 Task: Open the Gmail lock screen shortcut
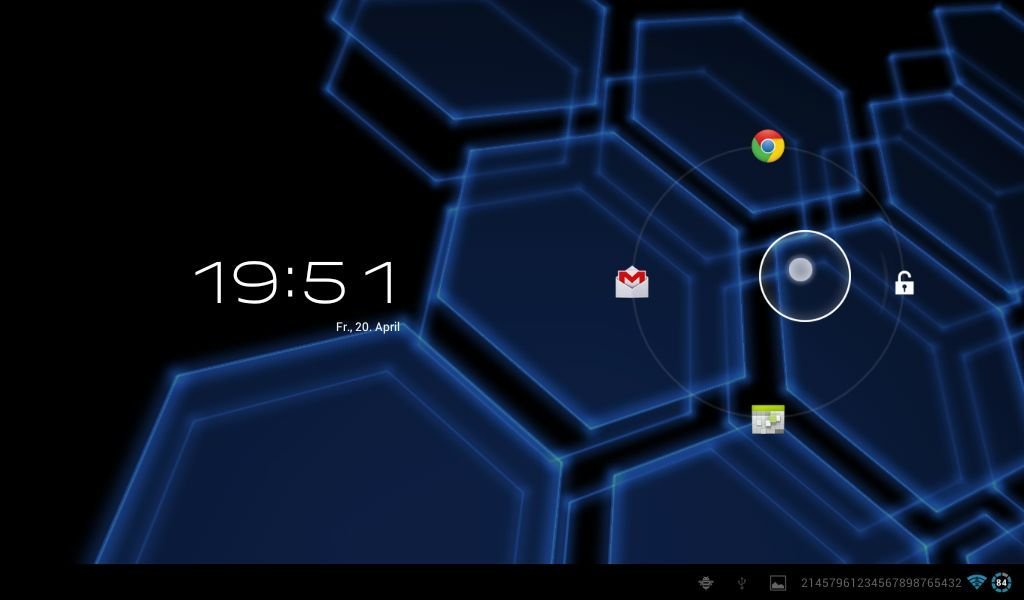(x=632, y=282)
